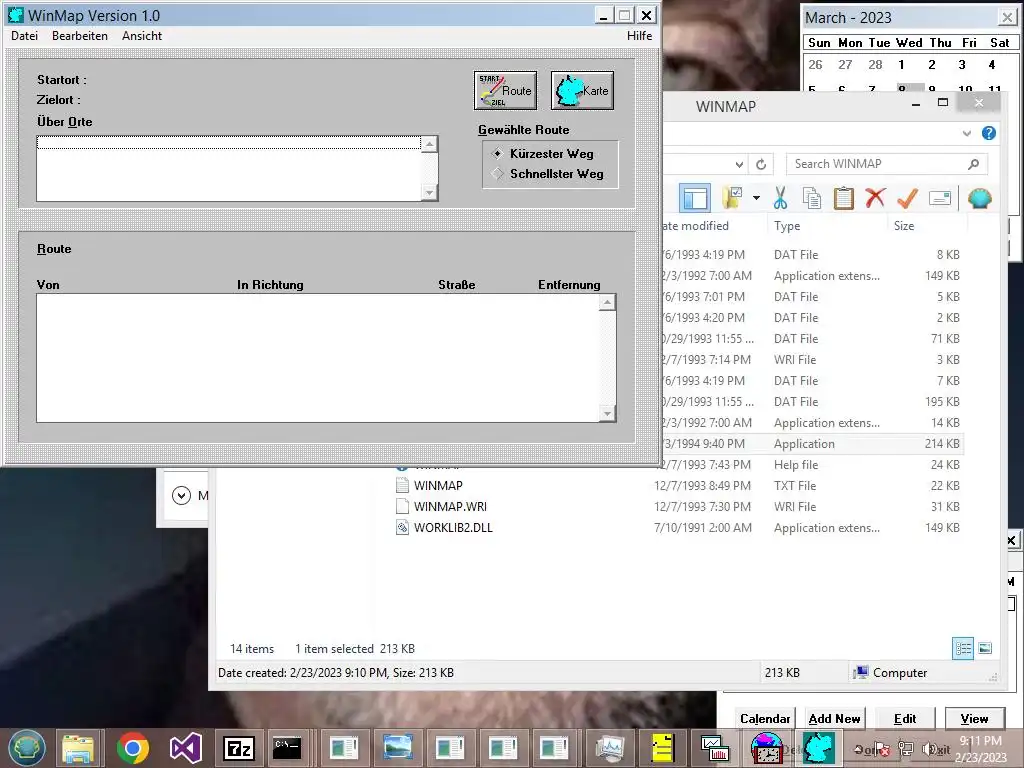
Task: Click the Copy pages icon in Explorer toolbar
Action: click(x=812, y=198)
